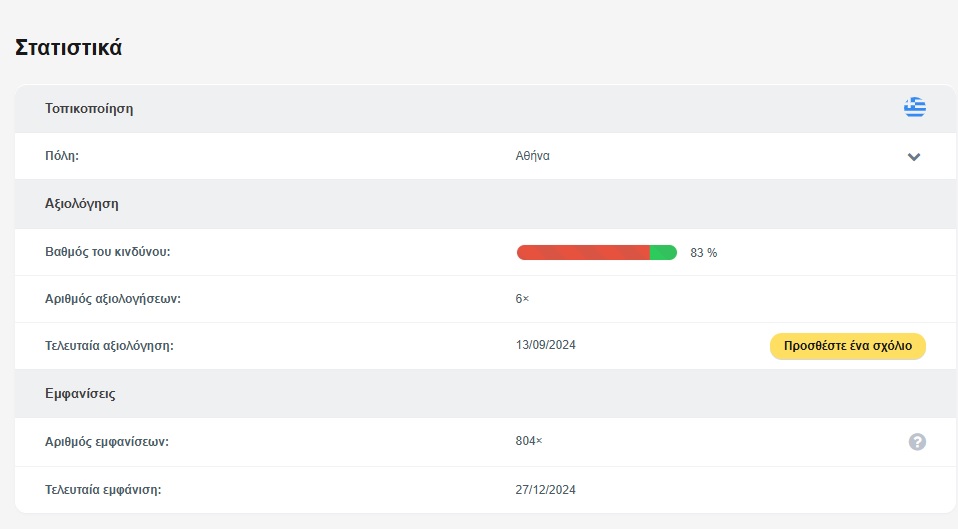Click the Αριθμός εμφανίσεων label
Screen dimensions: 958x529
pos(107,441)
